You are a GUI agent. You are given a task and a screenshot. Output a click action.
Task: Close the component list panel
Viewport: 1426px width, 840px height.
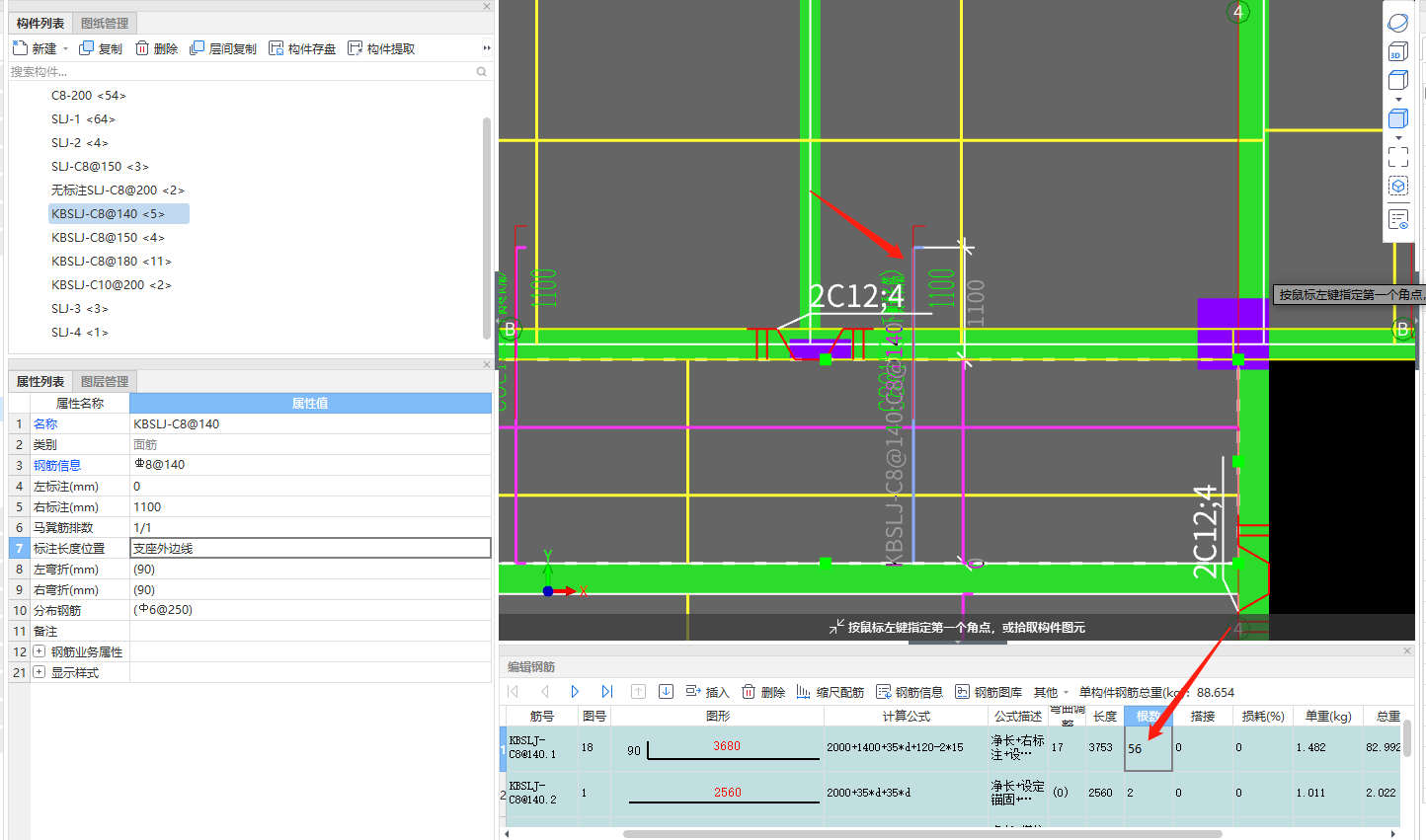[487, 6]
